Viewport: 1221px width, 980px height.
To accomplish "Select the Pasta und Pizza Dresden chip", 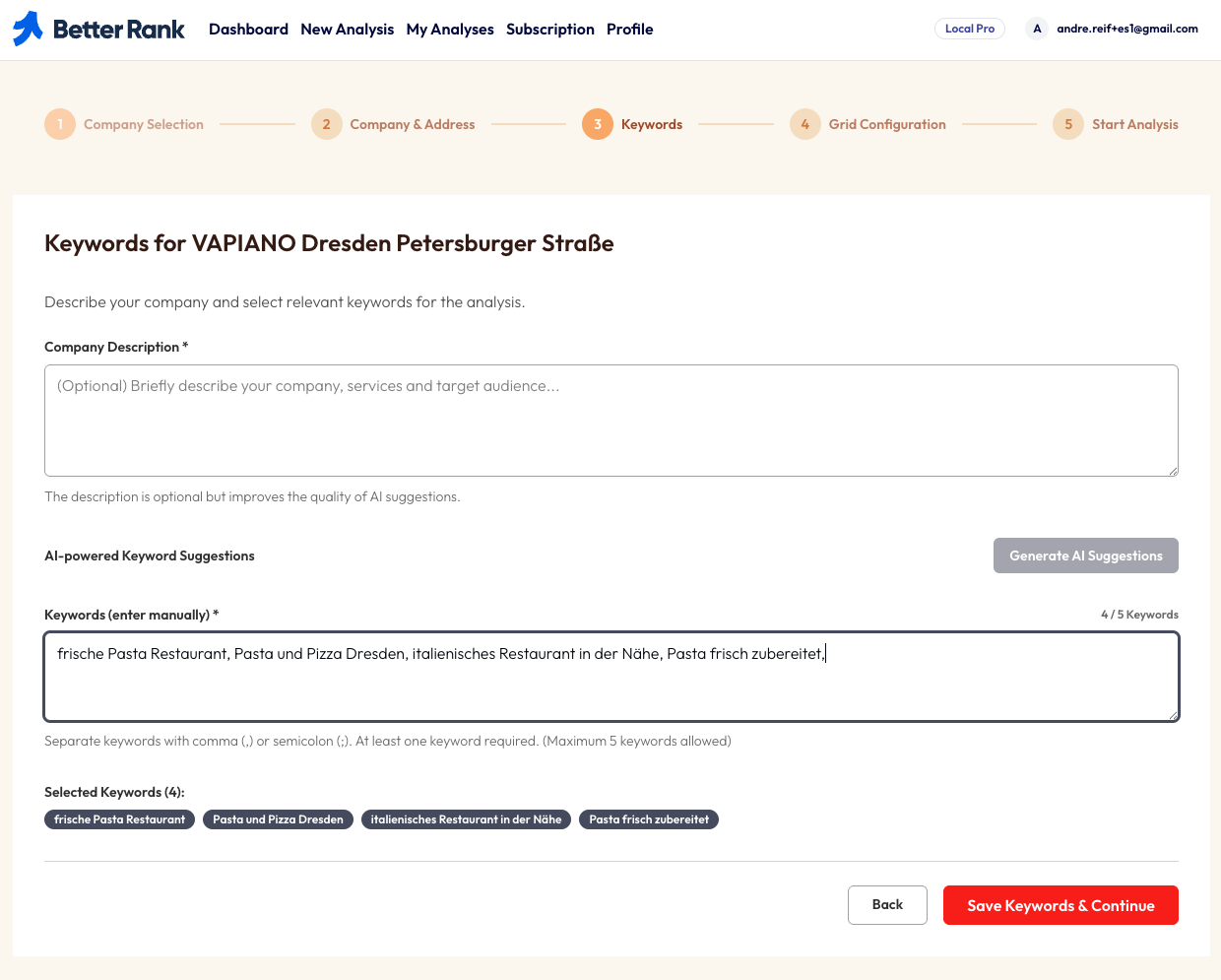I will click(278, 818).
